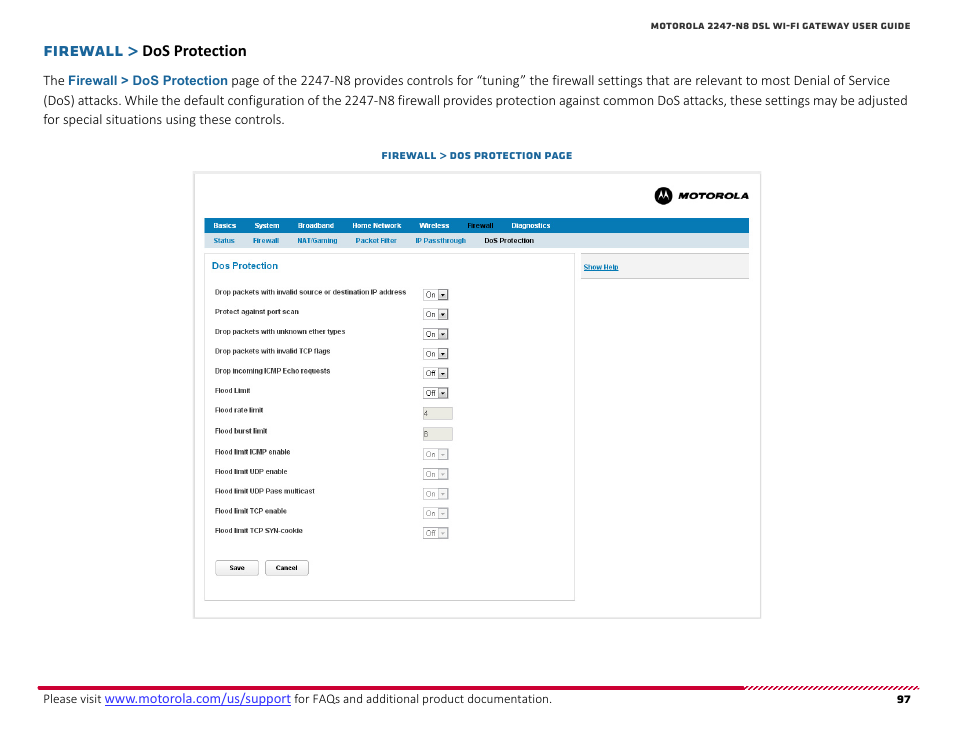Switch to Packet Filter settings

pyautogui.click(x=376, y=240)
